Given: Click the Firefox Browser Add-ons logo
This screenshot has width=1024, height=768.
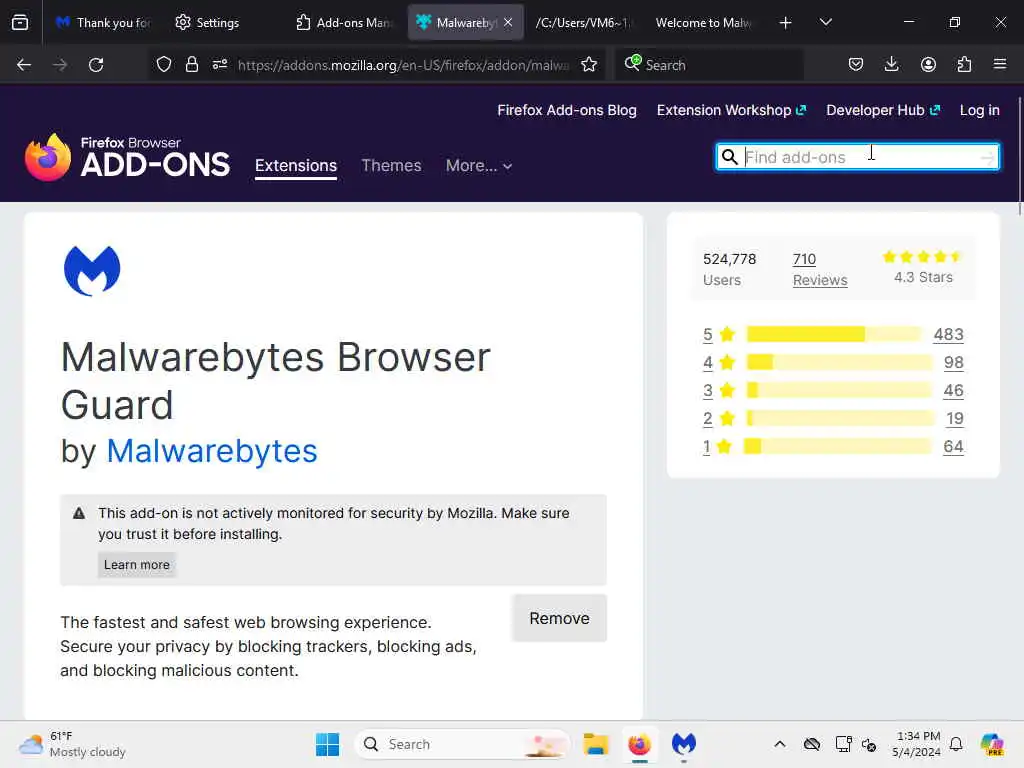Looking at the screenshot, I should point(127,157).
